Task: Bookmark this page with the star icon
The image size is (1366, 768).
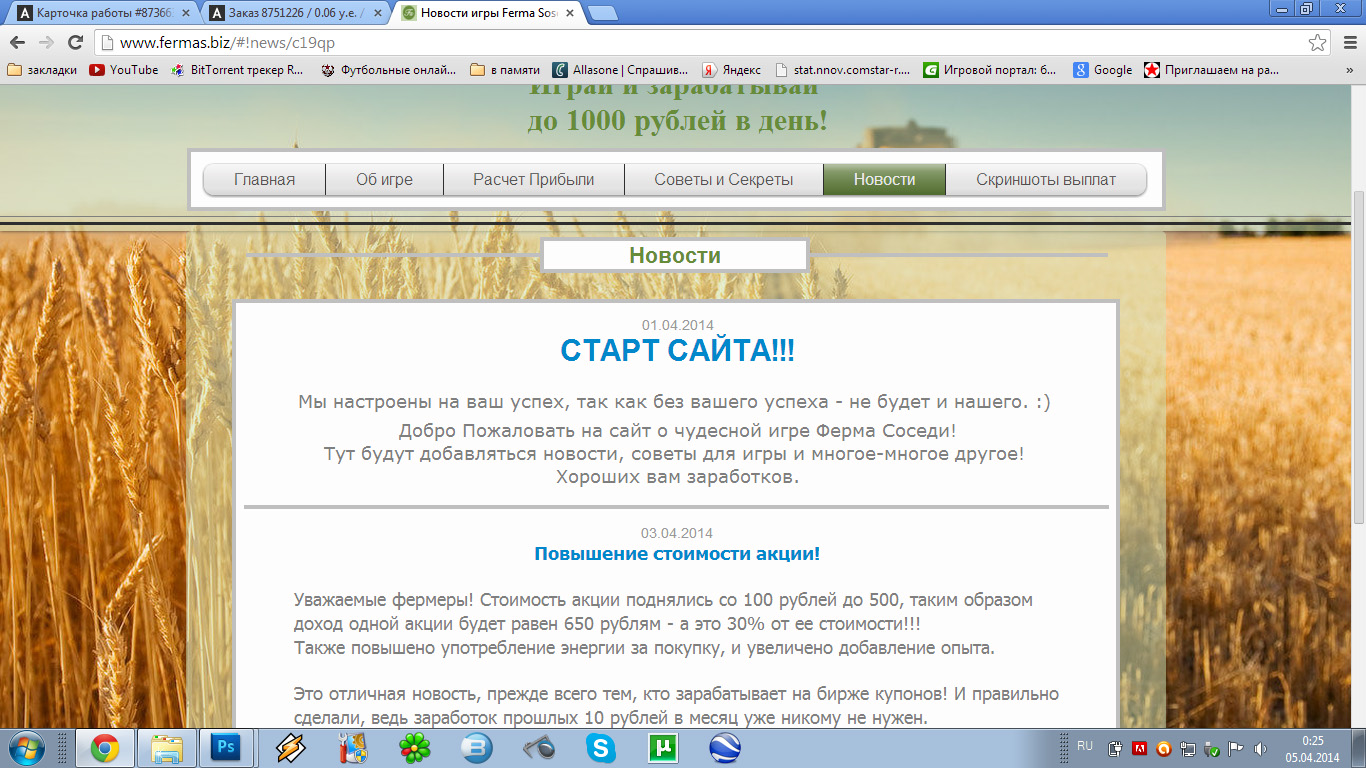Action: pyautogui.click(x=1317, y=42)
